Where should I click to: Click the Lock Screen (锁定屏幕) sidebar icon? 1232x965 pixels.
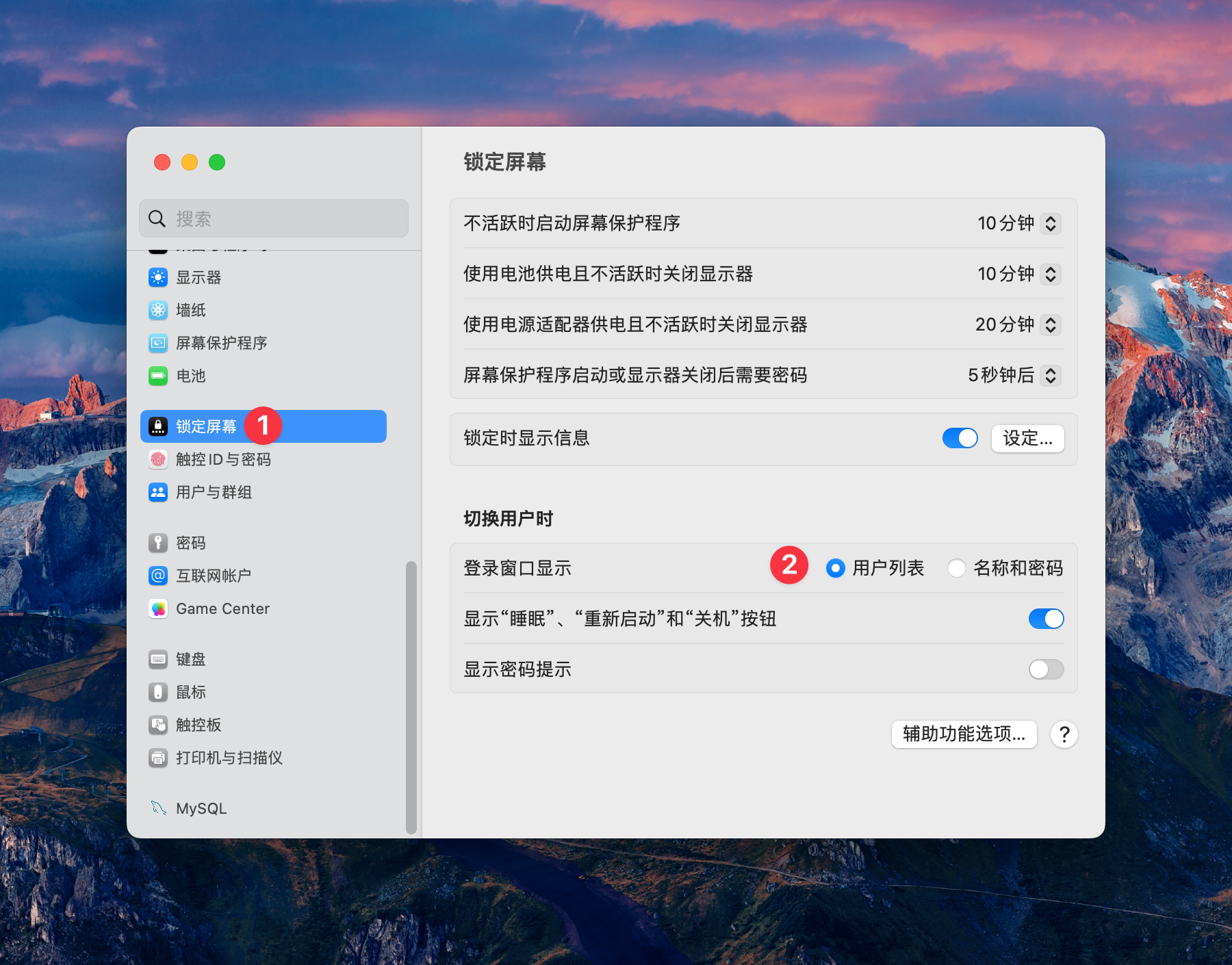tap(158, 426)
